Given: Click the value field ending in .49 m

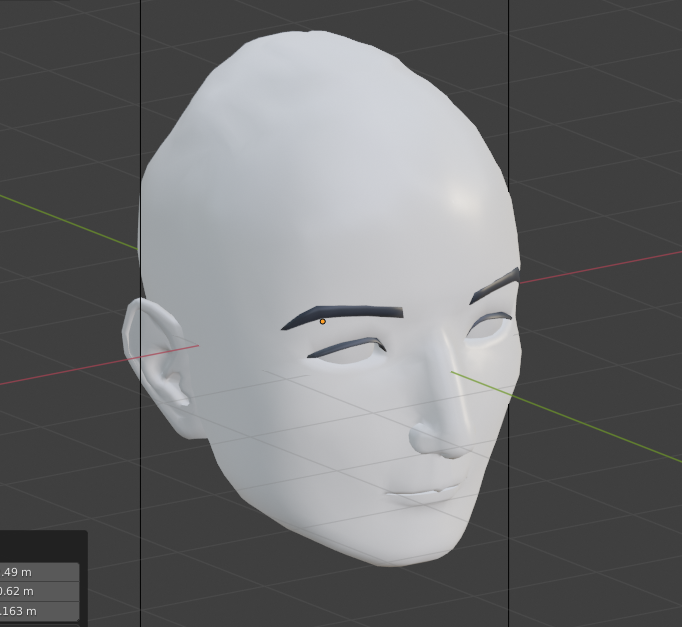Looking at the screenshot, I should click(39, 572).
